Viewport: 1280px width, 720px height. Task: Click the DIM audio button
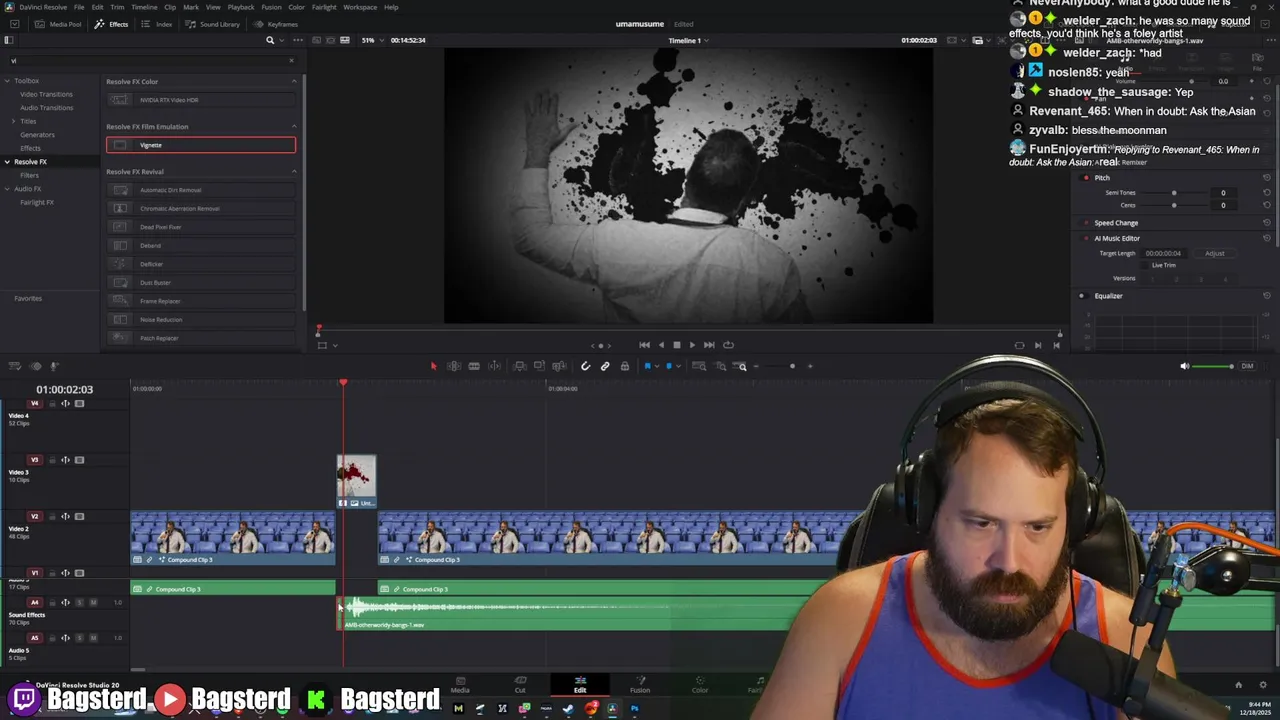(x=1247, y=366)
